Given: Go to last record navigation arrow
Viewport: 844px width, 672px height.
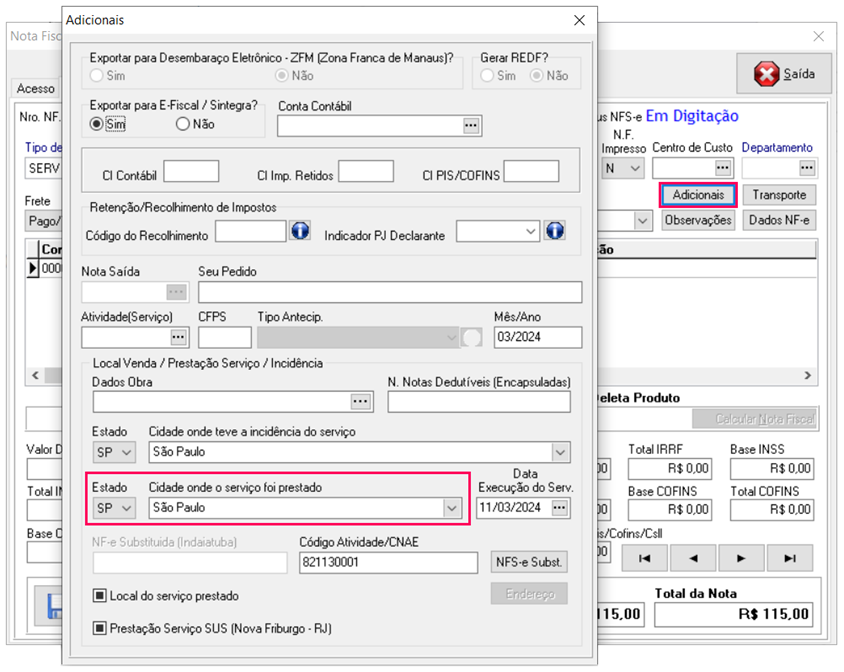Looking at the screenshot, I should pos(790,558).
